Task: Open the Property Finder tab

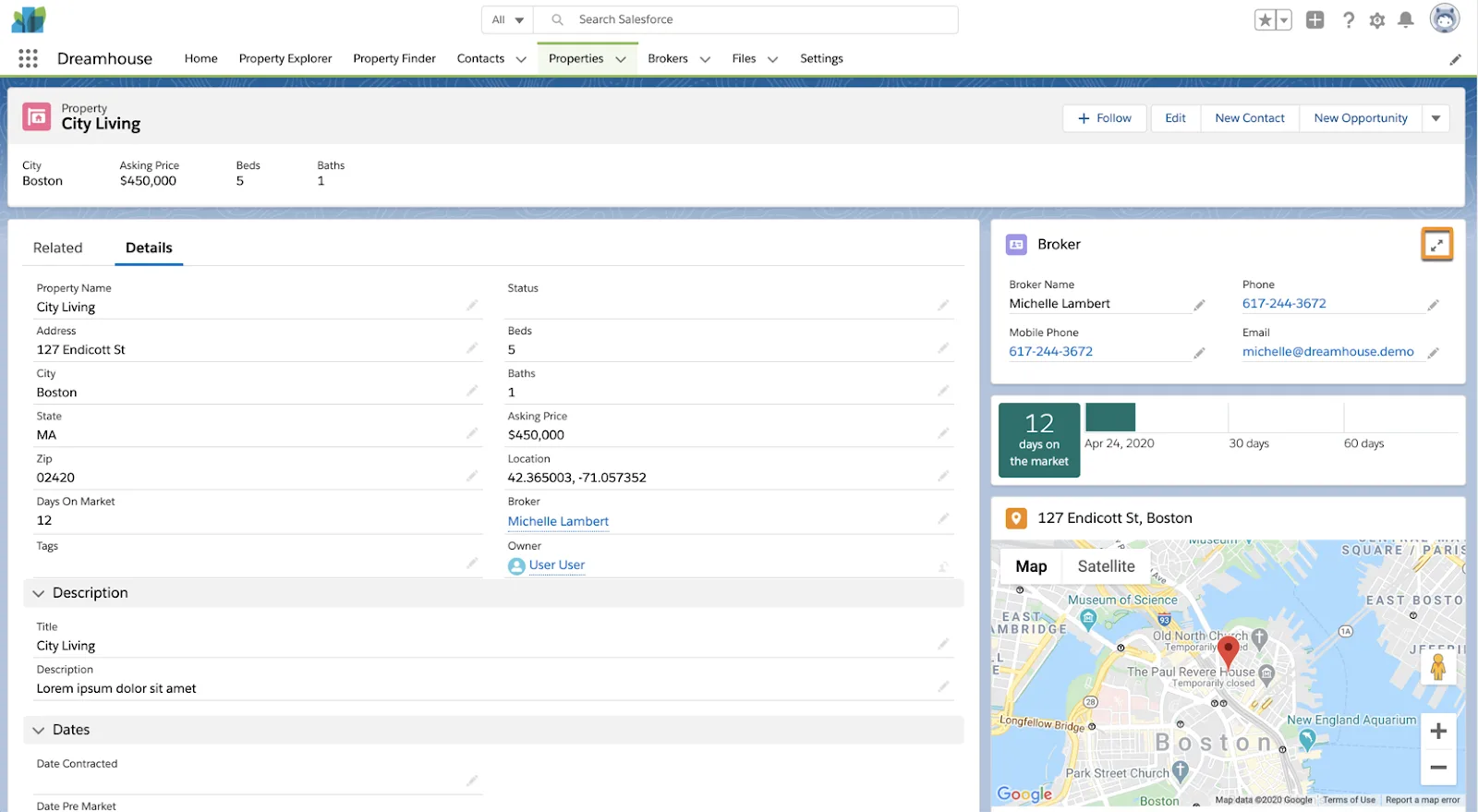Action: [394, 58]
